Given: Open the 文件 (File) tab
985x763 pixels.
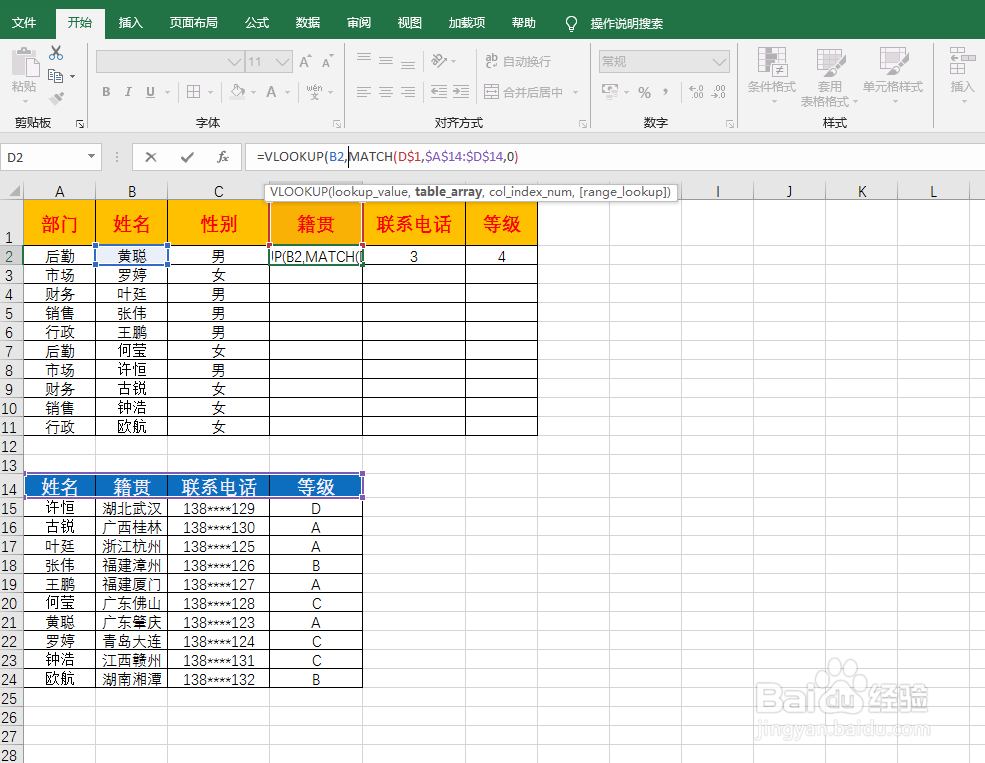Looking at the screenshot, I should pos(24,23).
